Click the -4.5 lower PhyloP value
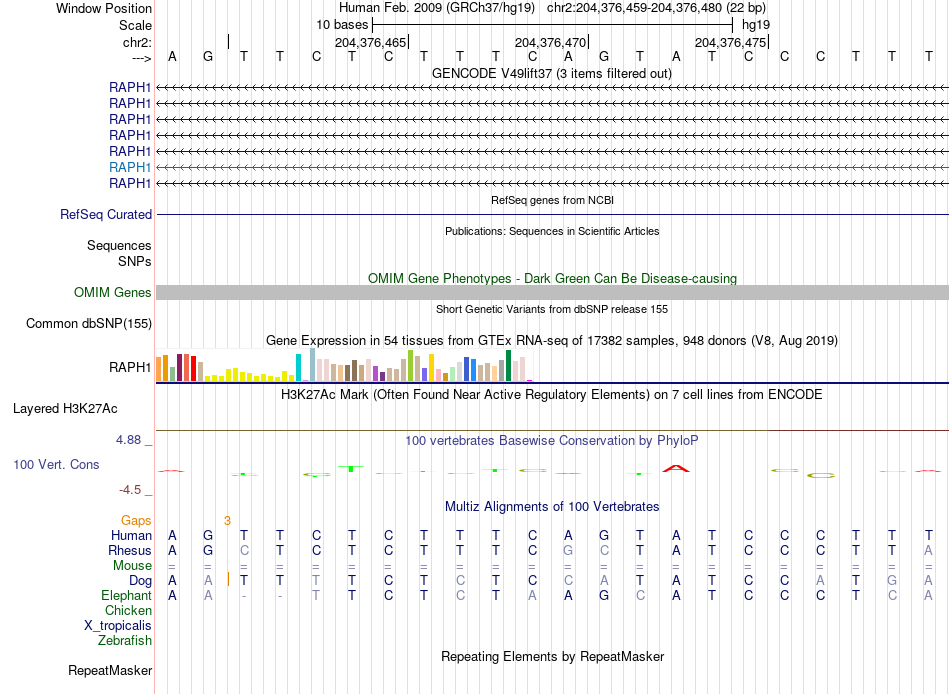This screenshot has height=694, width=950. click(130, 490)
